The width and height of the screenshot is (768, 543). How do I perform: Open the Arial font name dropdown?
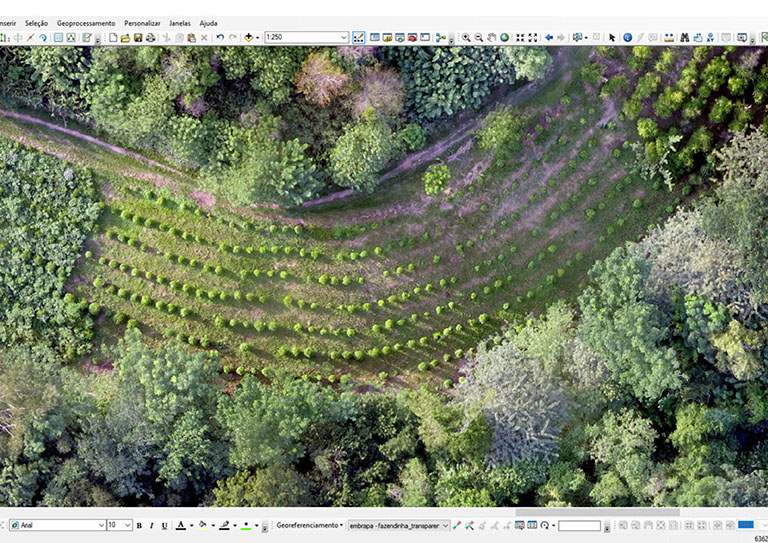(x=101, y=526)
